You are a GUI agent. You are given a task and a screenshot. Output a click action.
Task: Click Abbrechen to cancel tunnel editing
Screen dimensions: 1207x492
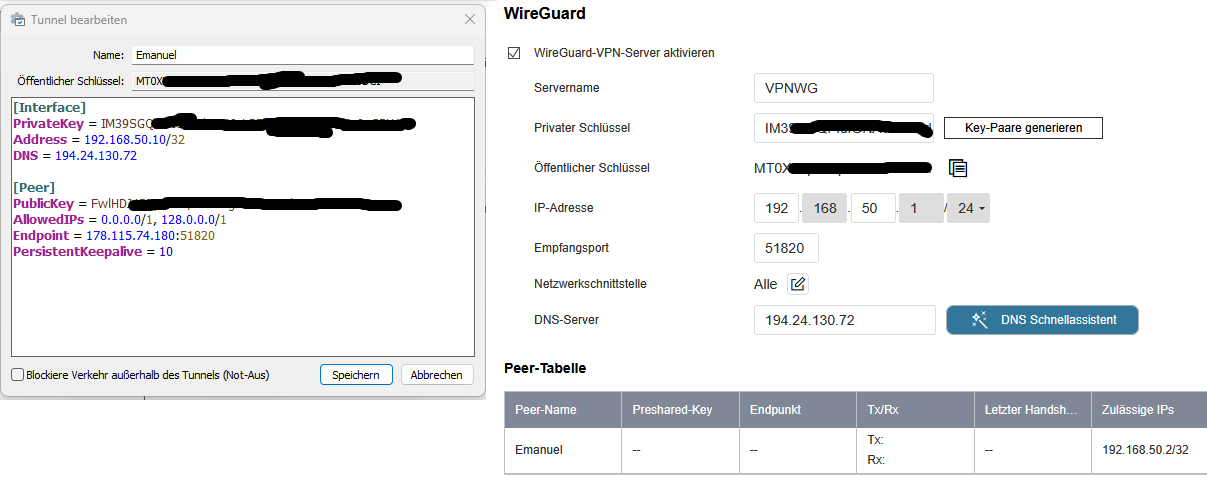click(437, 375)
